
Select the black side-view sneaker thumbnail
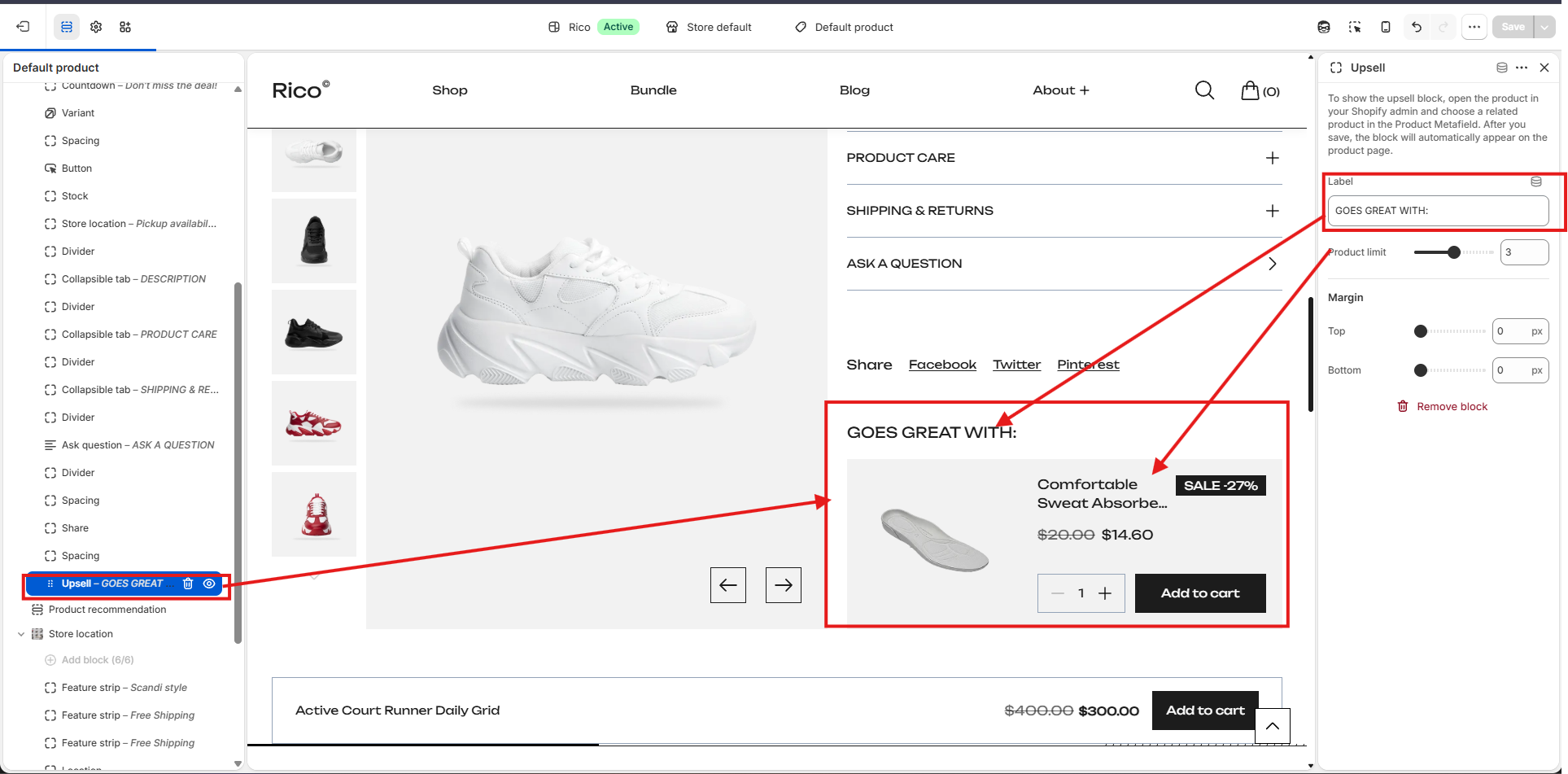pyautogui.click(x=314, y=332)
